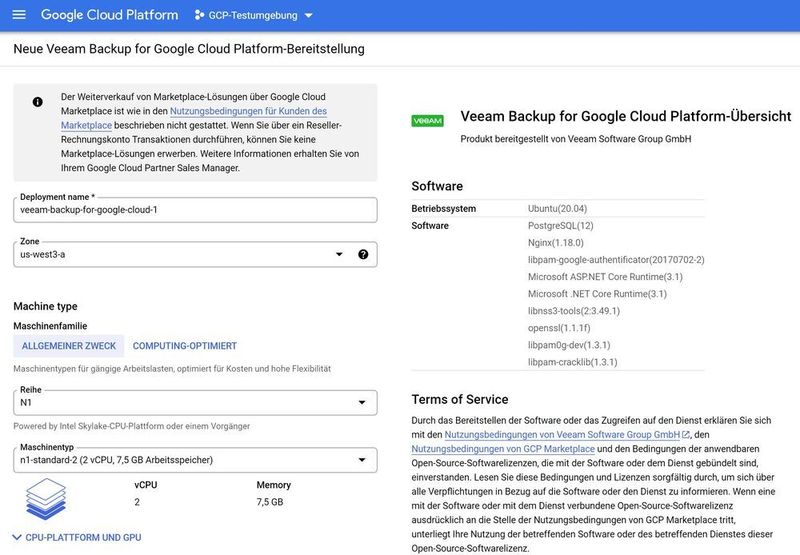Click Neue Veeam Backup page title
800x555 pixels.
point(189,49)
